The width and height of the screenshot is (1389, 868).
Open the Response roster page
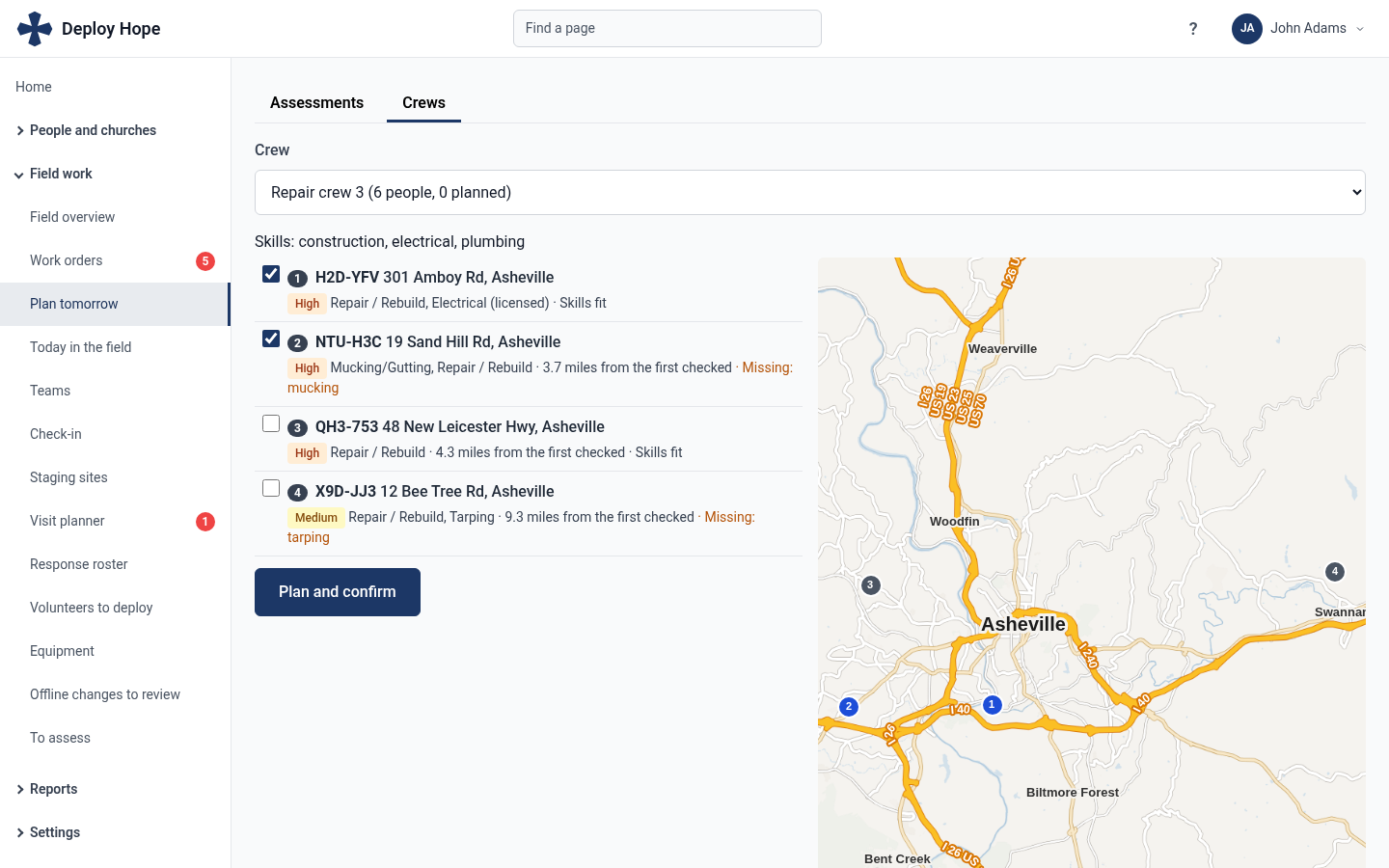(x=116, y=564)
